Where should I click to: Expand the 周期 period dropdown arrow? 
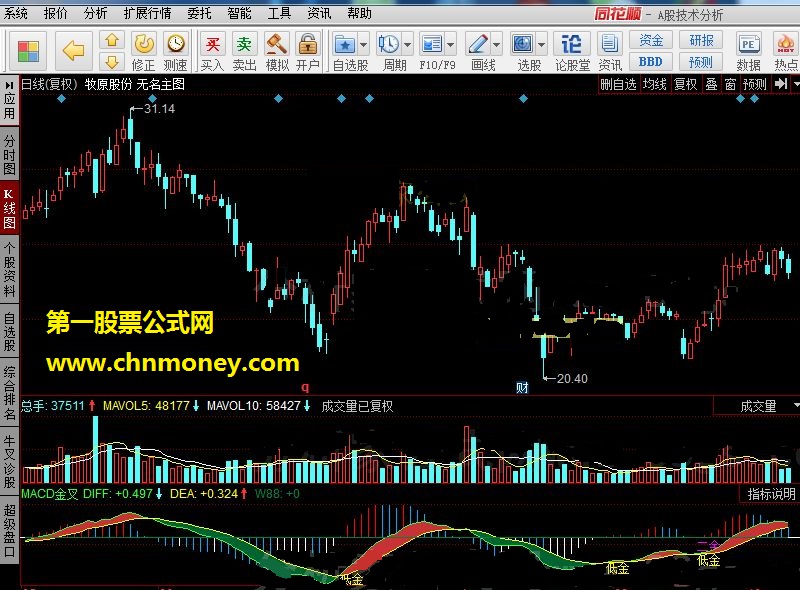click(407, 45)
